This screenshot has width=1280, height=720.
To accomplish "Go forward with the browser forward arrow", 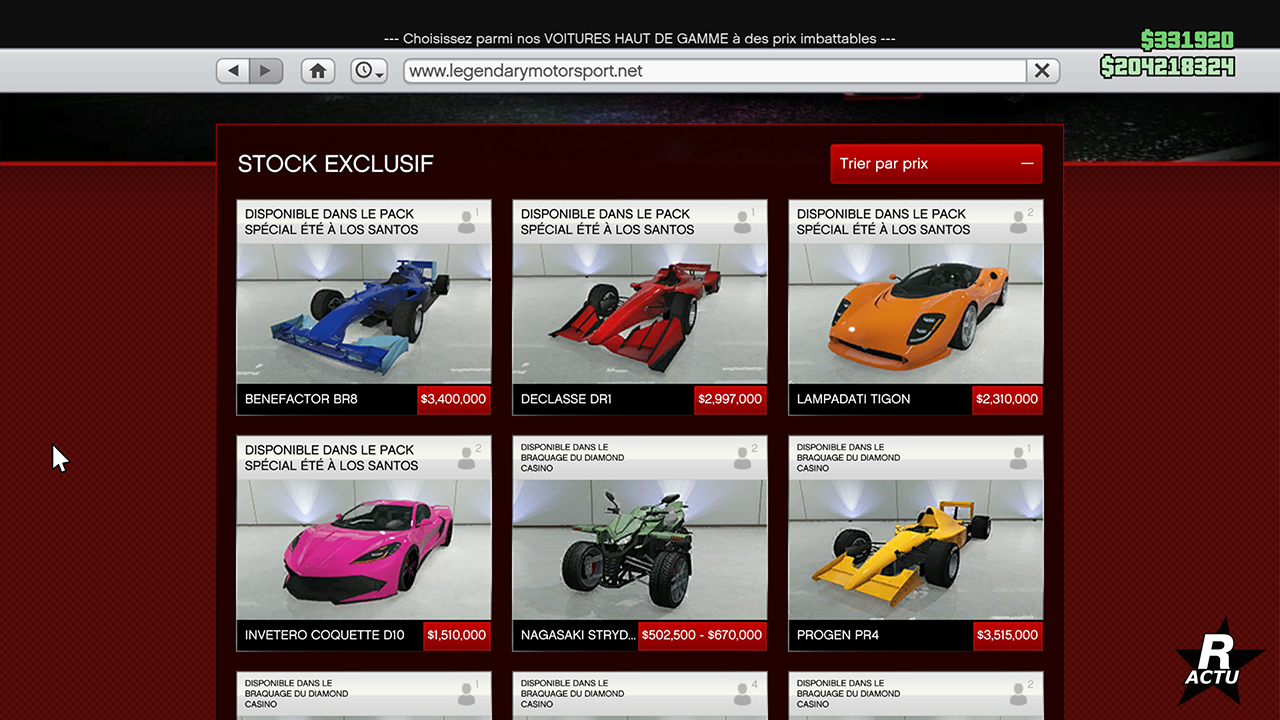I will coord(266,71).
